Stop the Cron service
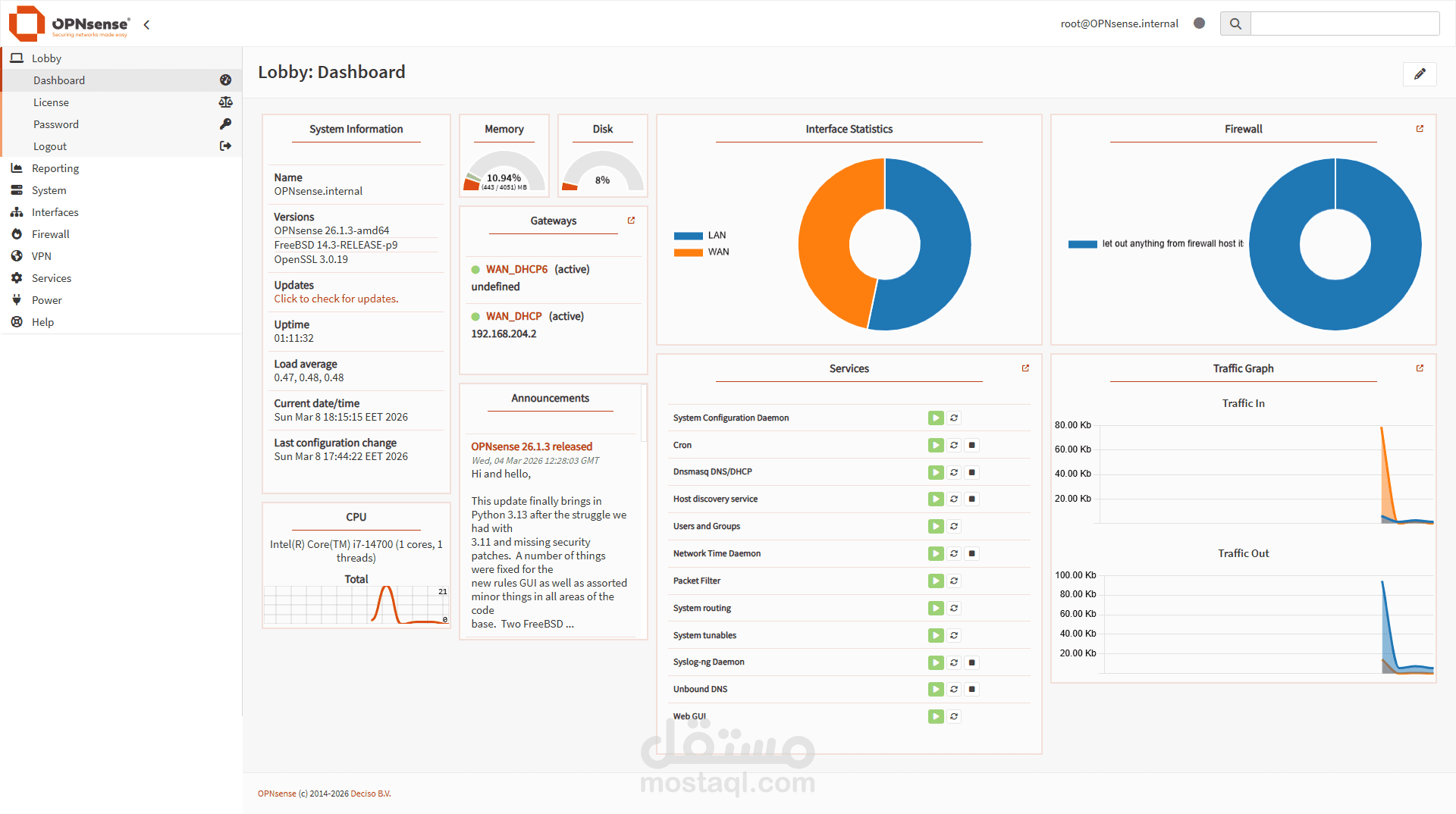 pos(972,445)
